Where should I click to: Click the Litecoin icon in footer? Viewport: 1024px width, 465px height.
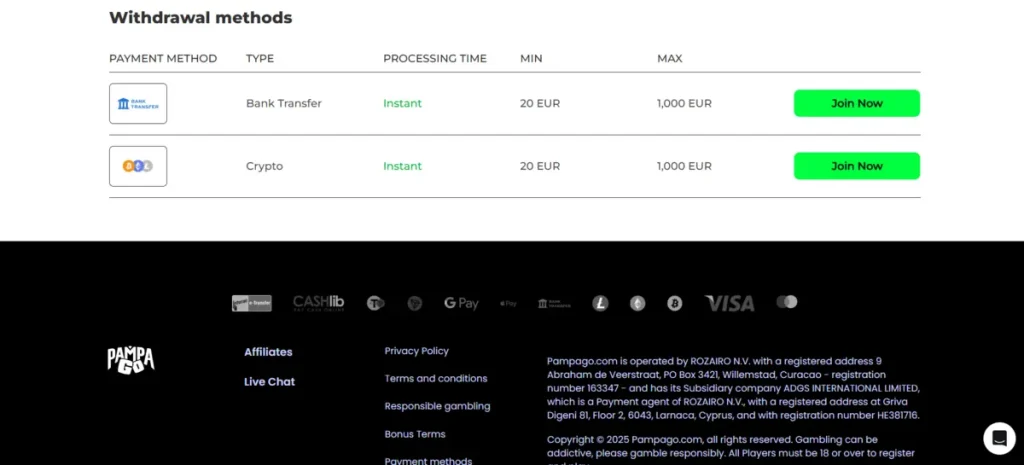click(600, 303)
